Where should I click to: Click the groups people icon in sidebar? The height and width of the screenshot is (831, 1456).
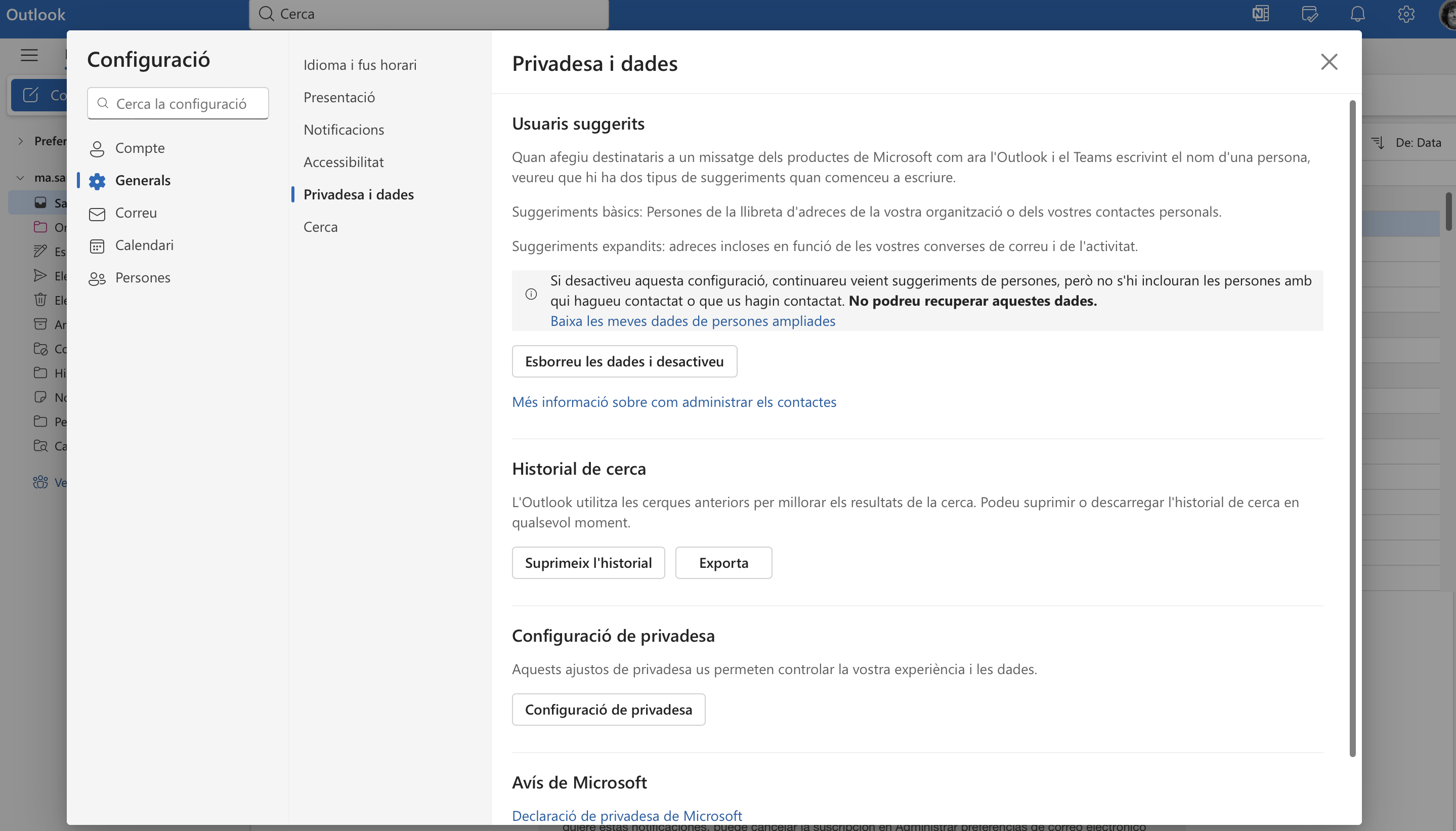(x=40, y=482)
